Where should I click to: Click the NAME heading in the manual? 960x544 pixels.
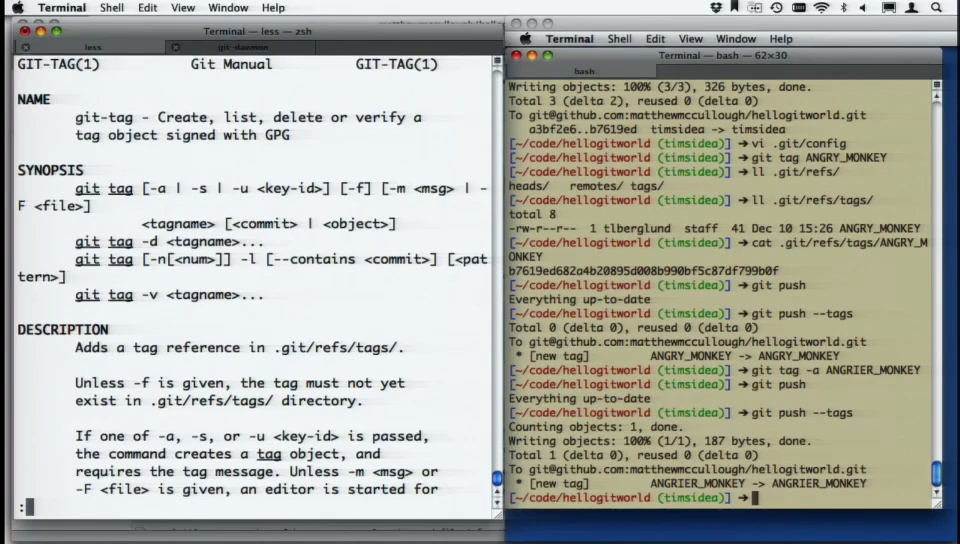(34, 99)
